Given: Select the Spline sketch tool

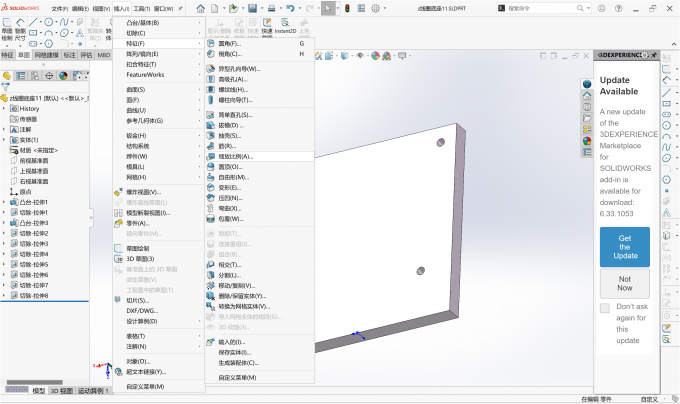Looking at the screenshot, I should [64, 22].
